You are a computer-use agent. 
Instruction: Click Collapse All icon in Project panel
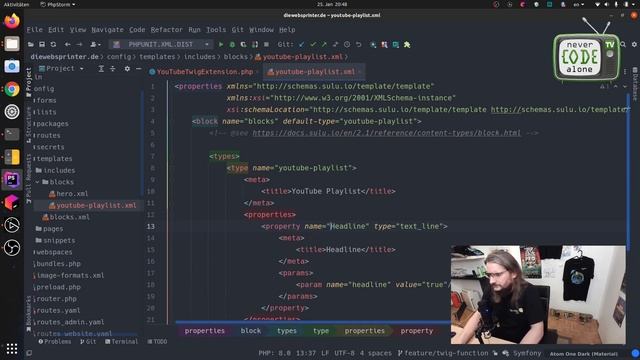[112, 69]
